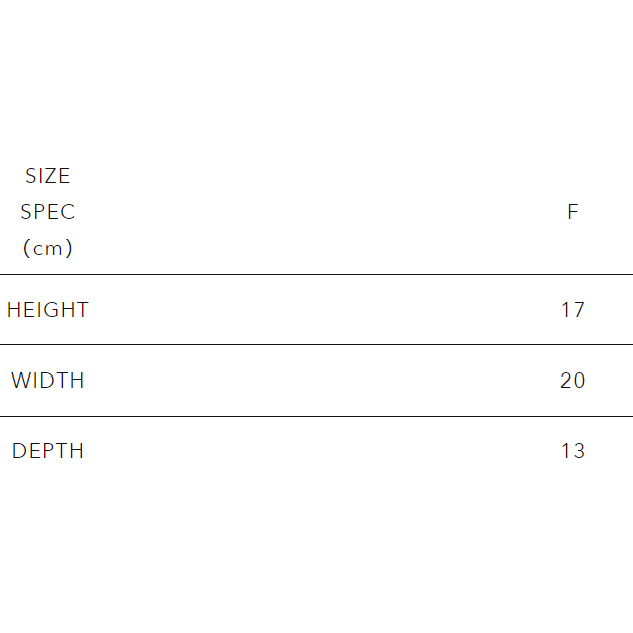Click the WIDTH row label
Image resolution: width=633 pixels, height=633 pixels.
click(x=48, y=381)
